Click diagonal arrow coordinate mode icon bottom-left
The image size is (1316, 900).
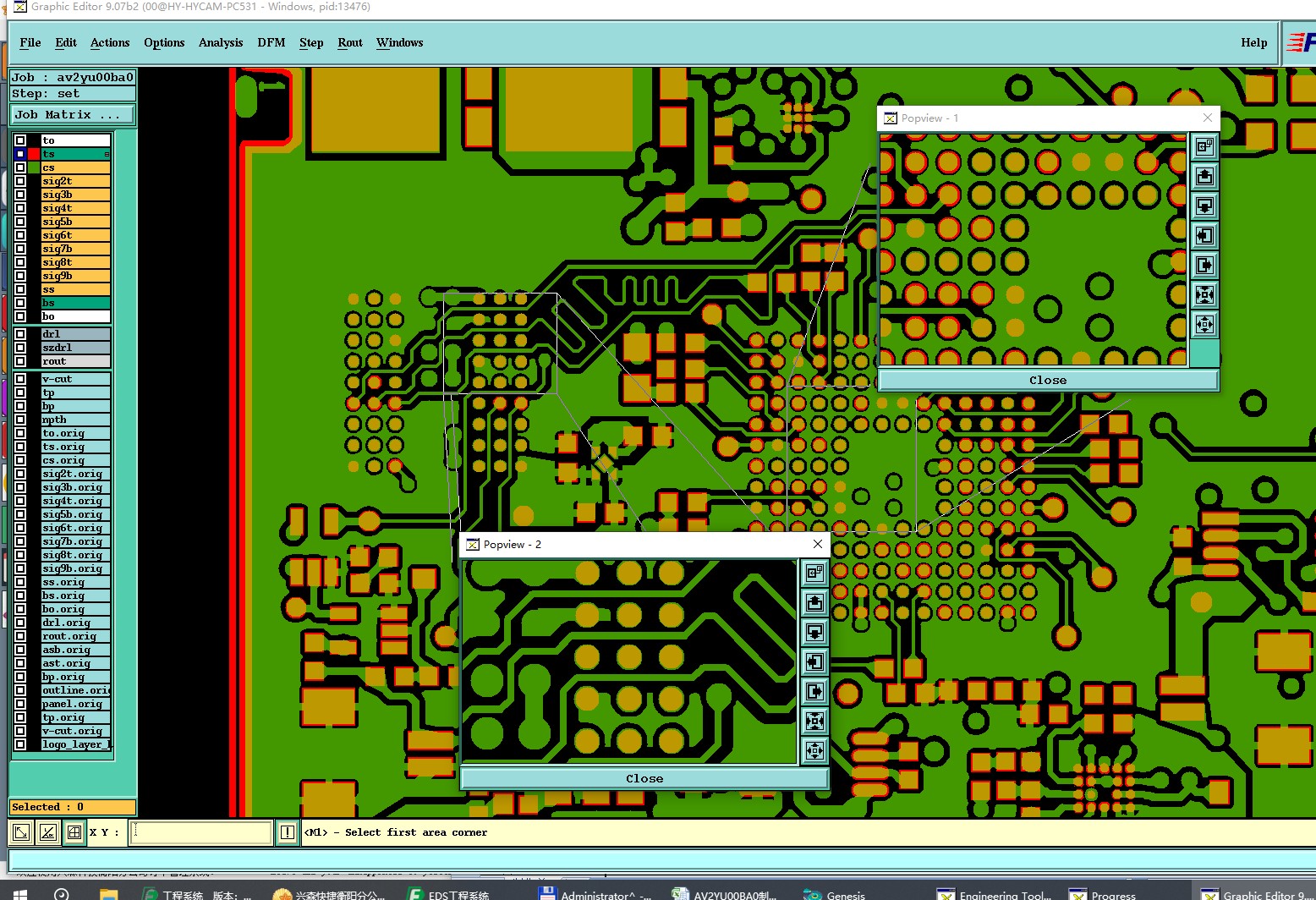point(21,832)
